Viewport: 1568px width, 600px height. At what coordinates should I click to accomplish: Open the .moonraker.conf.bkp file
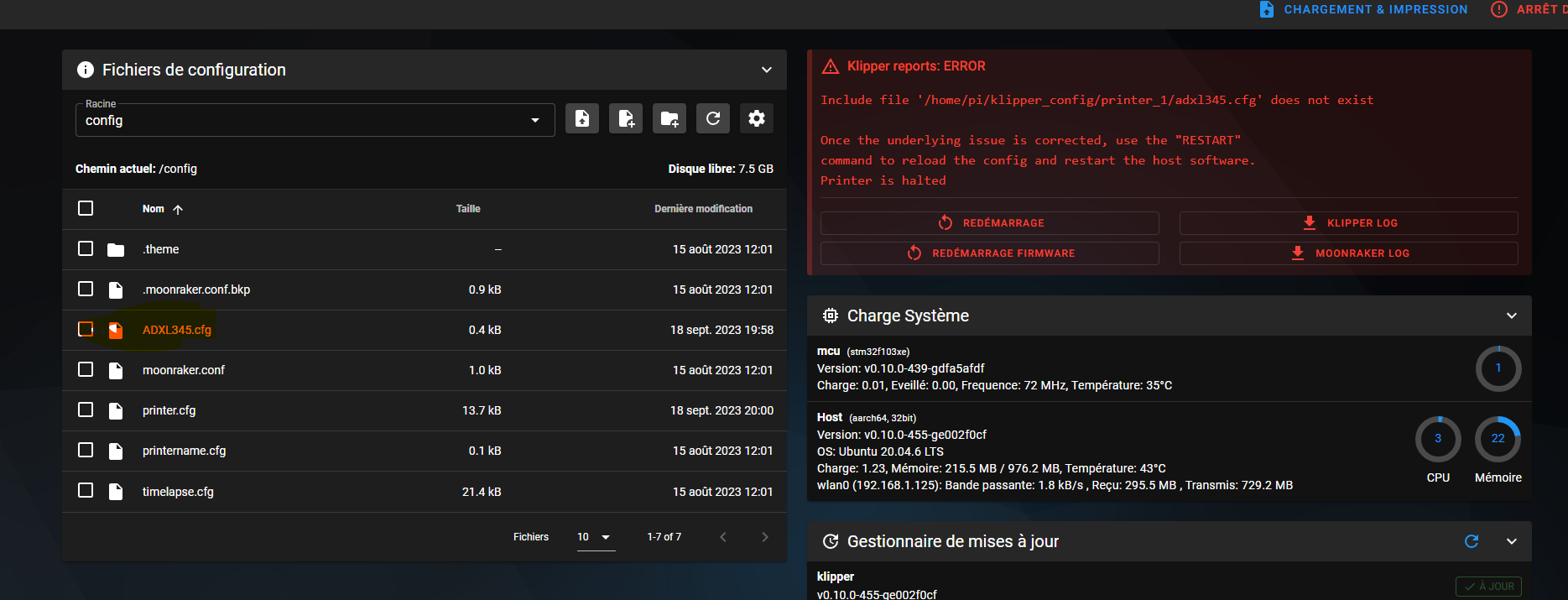(x=196, y=290)
